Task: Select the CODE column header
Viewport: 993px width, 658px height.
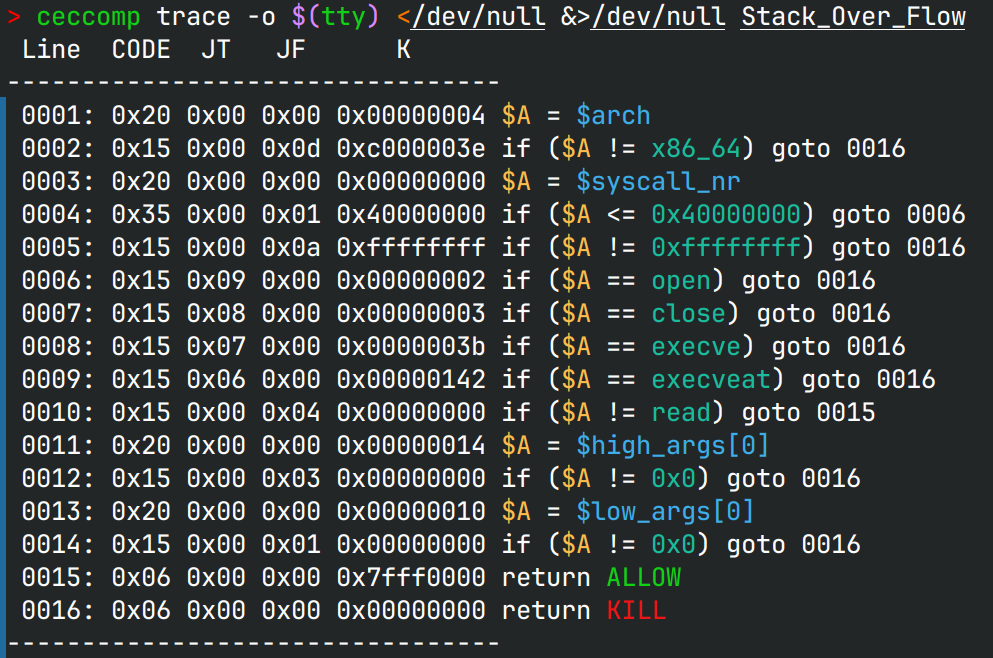Action: tap(141, 50)
